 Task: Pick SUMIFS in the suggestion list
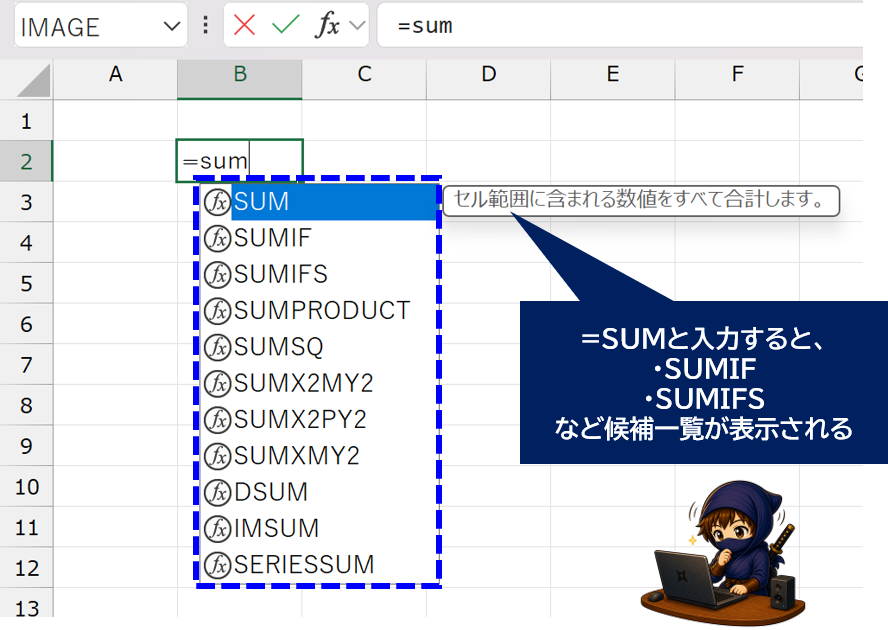[319, 274]
